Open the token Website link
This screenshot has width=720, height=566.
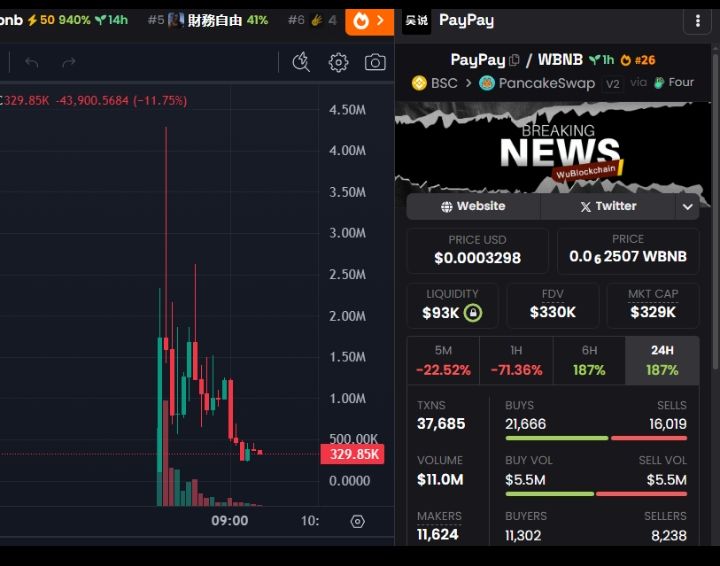click(x=473, y=207)
